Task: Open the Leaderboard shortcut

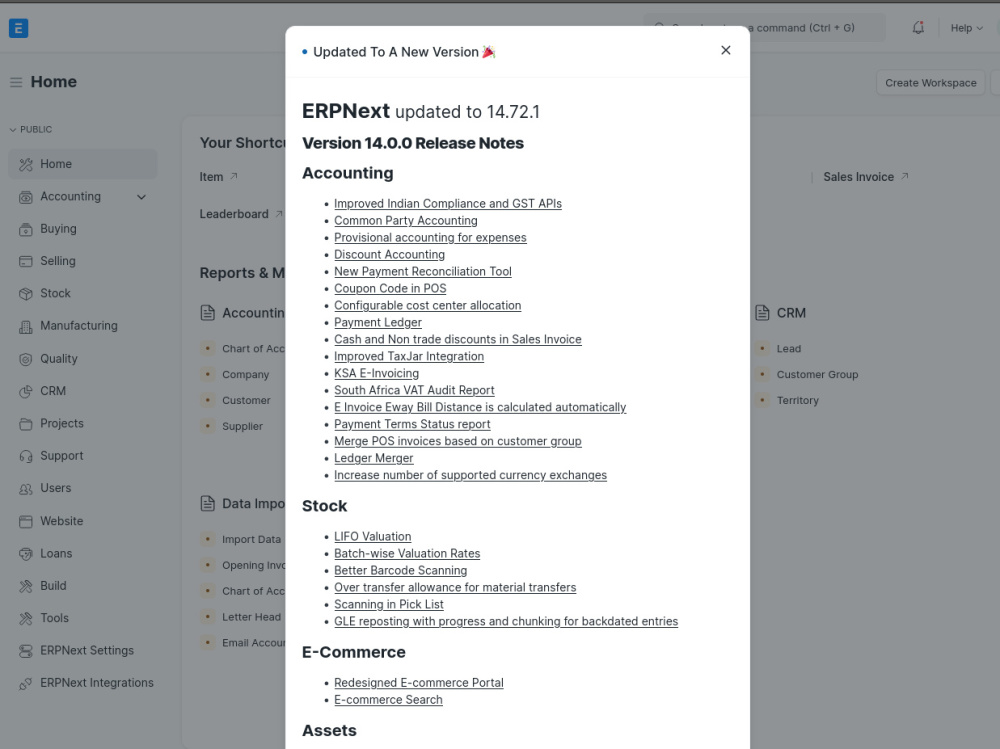Action: (234, 214)
